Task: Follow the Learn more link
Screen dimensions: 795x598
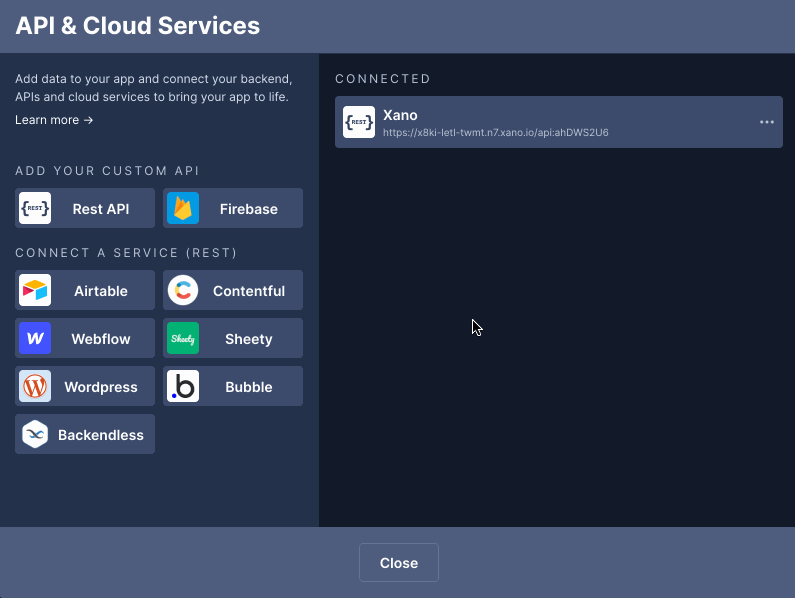Action: (54, 120)
